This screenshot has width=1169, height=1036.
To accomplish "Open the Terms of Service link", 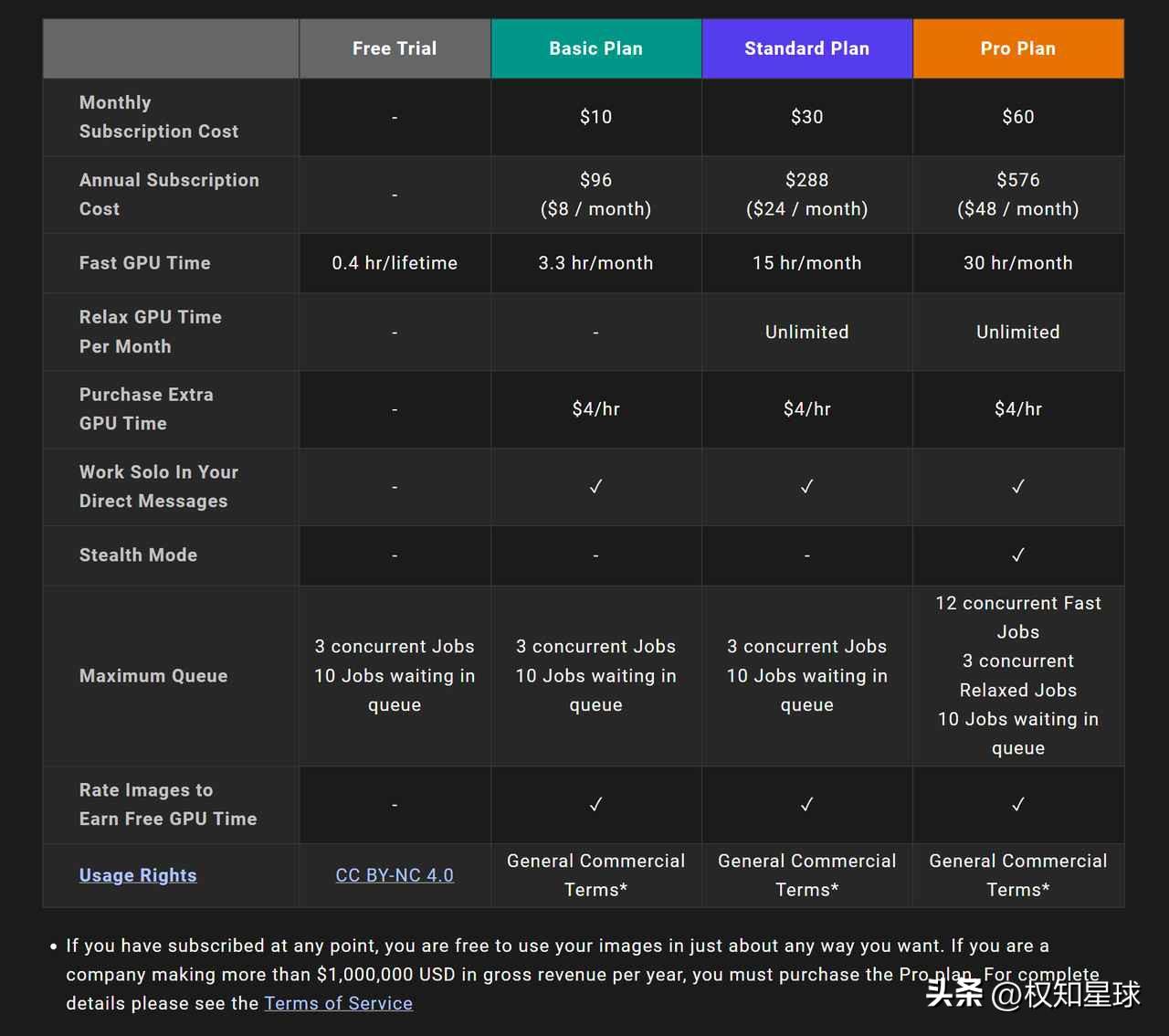I will pyautogui.click(x=338, y=1003).
